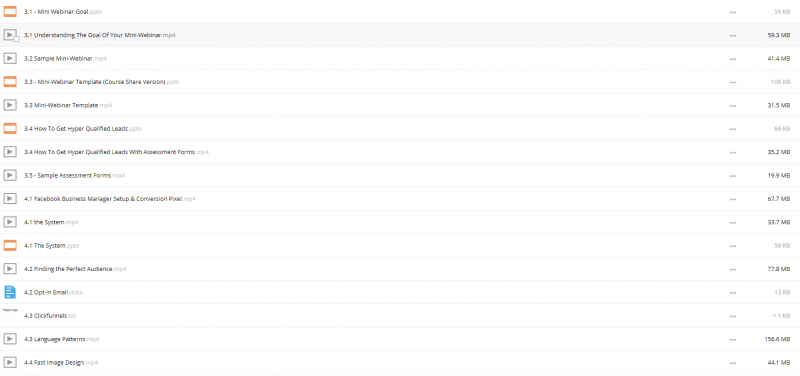Open 3.4 Hyper Qualified Leads With Assessment Forms.mp4
800x376 pixels.
click(x=116, y=152)
